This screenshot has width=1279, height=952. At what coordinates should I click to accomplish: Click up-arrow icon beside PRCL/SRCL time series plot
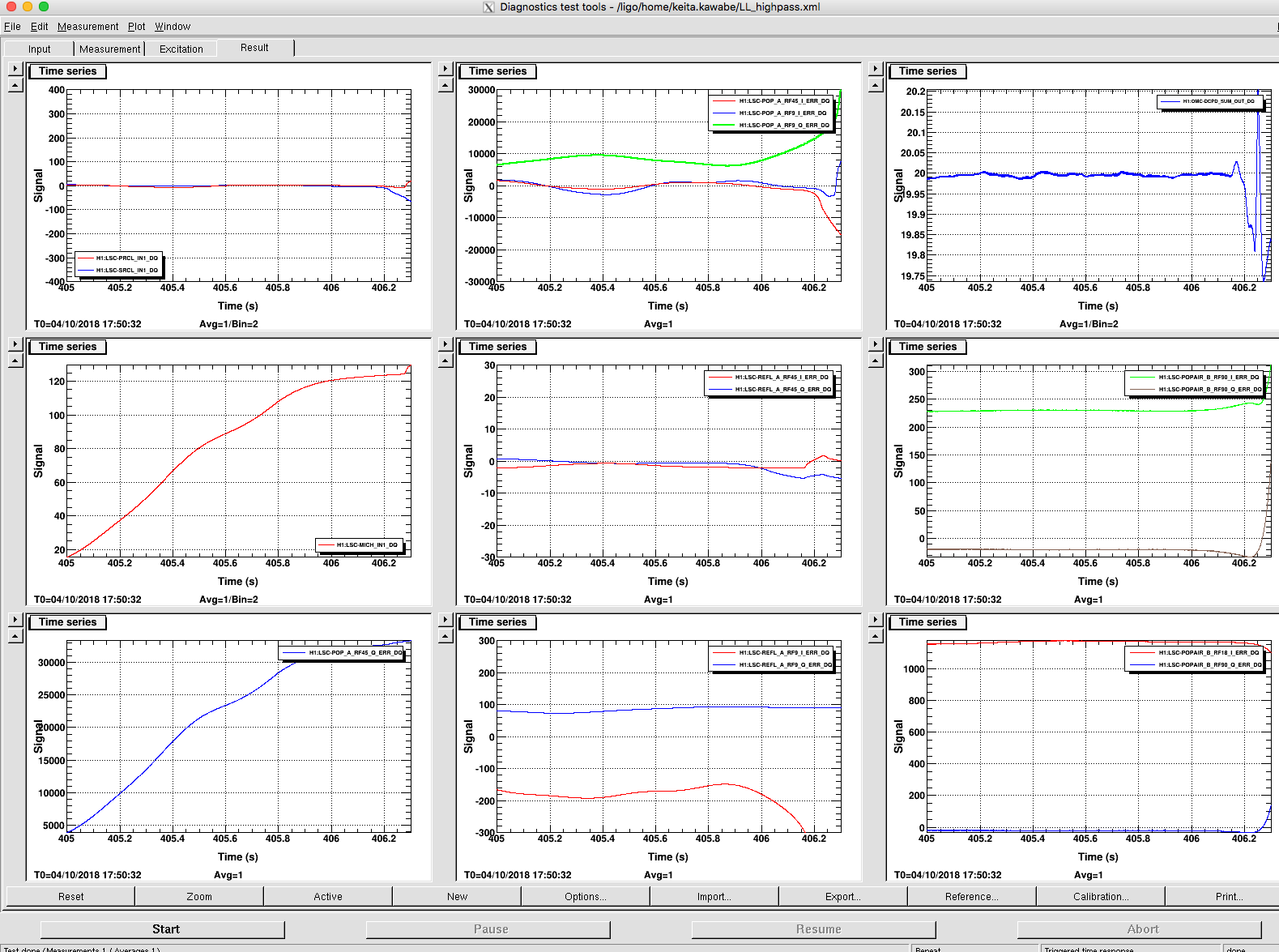pos(15,85)
